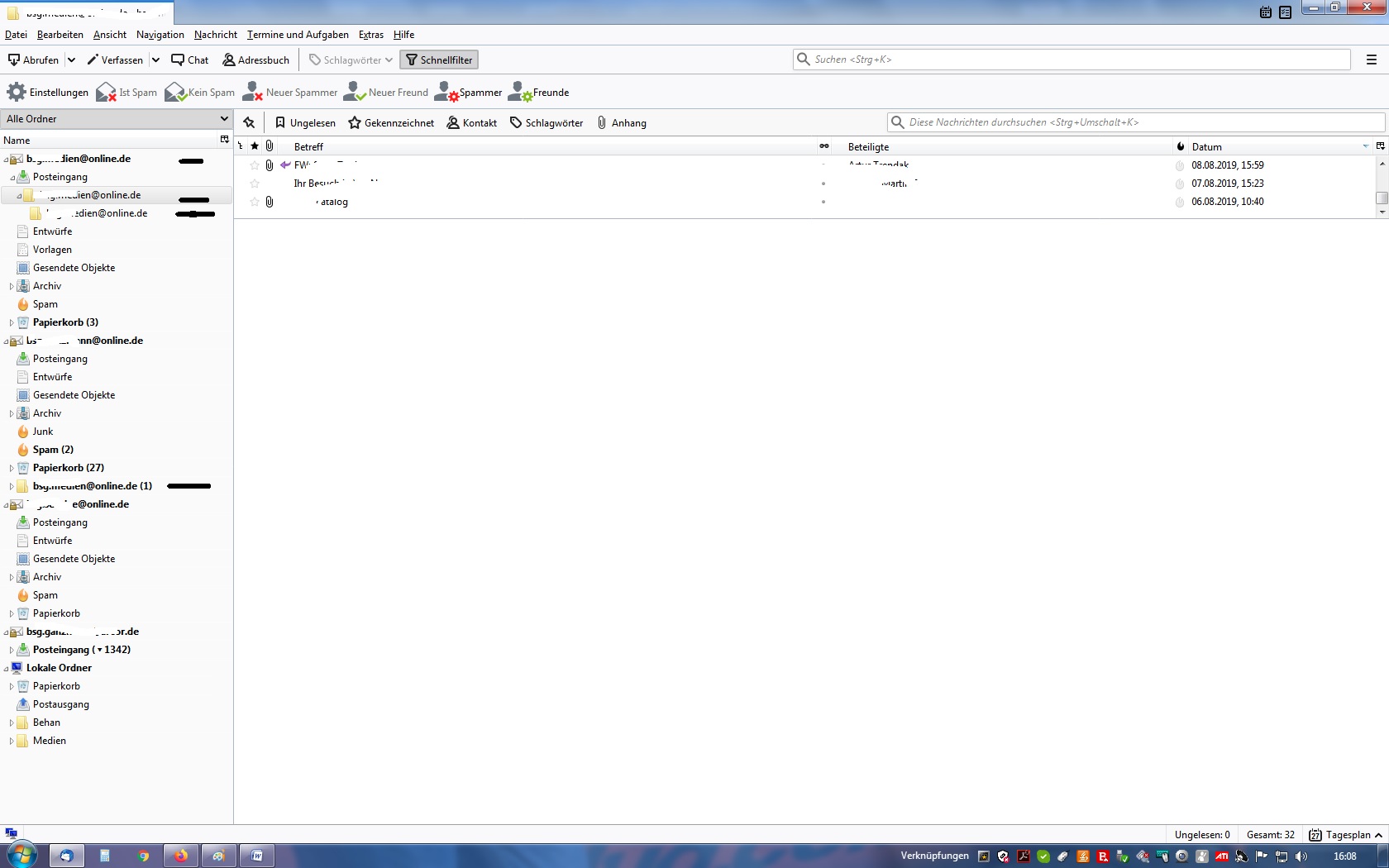Add sender via Neuer Spammer icon
The height and width of the screenshot is (868, 1389).
pos(253,92)
